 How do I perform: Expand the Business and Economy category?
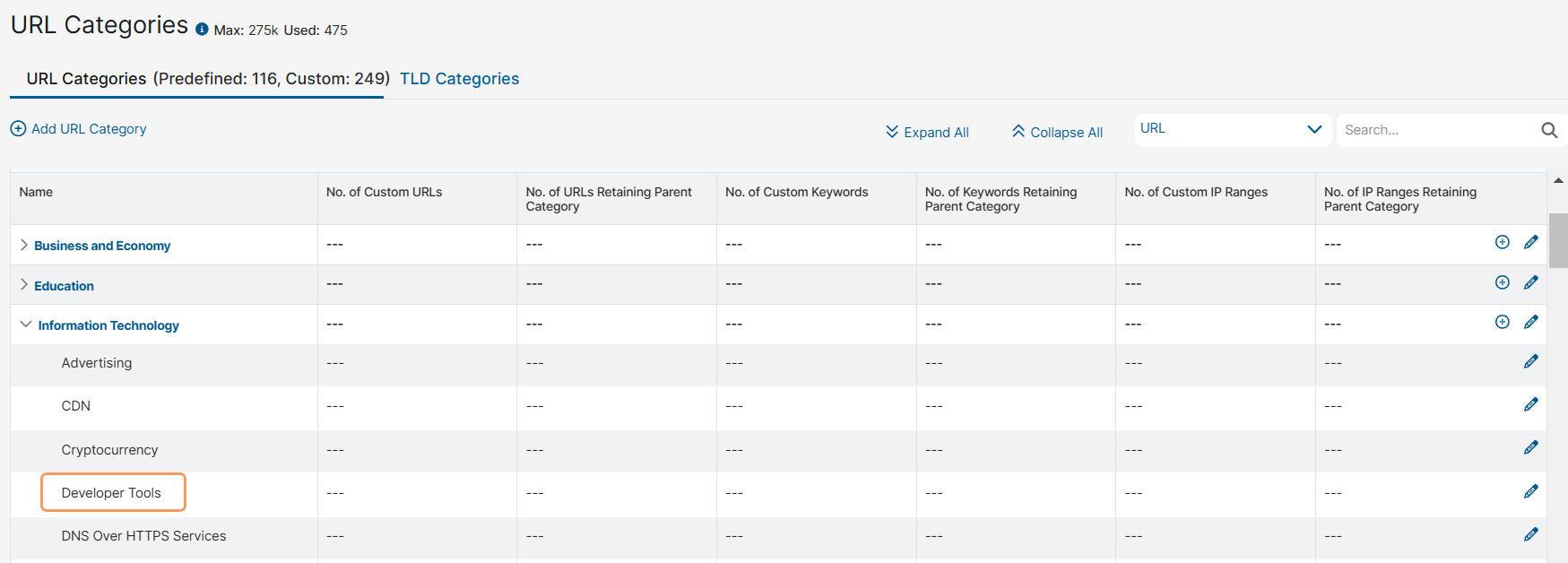[24, 245]
